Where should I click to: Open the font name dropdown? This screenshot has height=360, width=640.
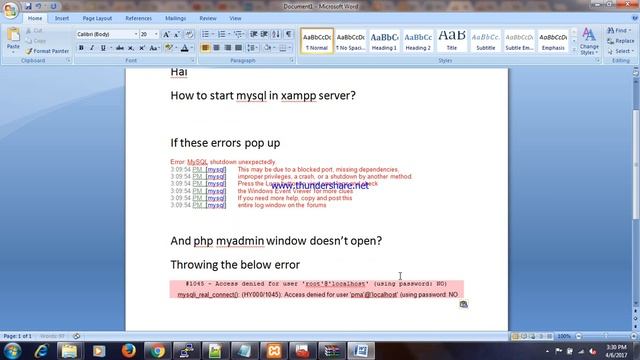(136, 34)
